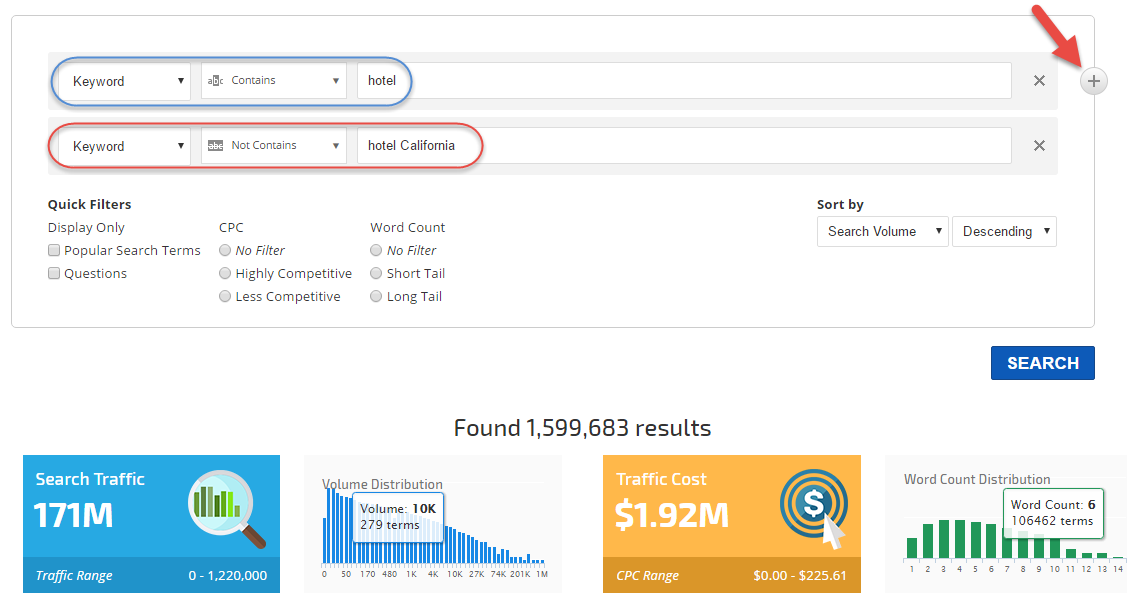Viewport: 1129px width, 610px height.
Task: Remove the 'hotel California' Not Contains filter row
Action: pos(1039,146)
